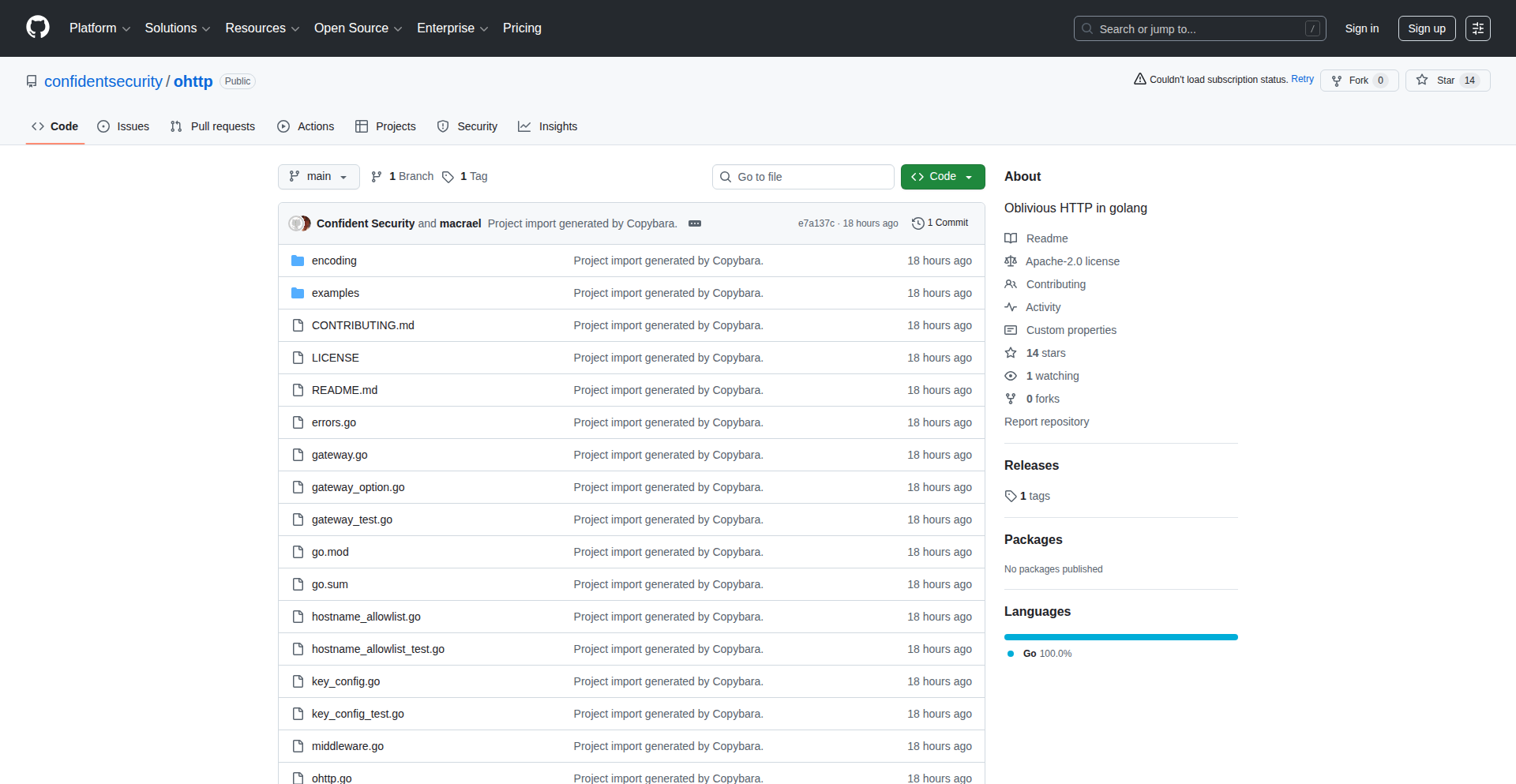
Task: Click the Report repository link
Action: (x=1045, y=422)
